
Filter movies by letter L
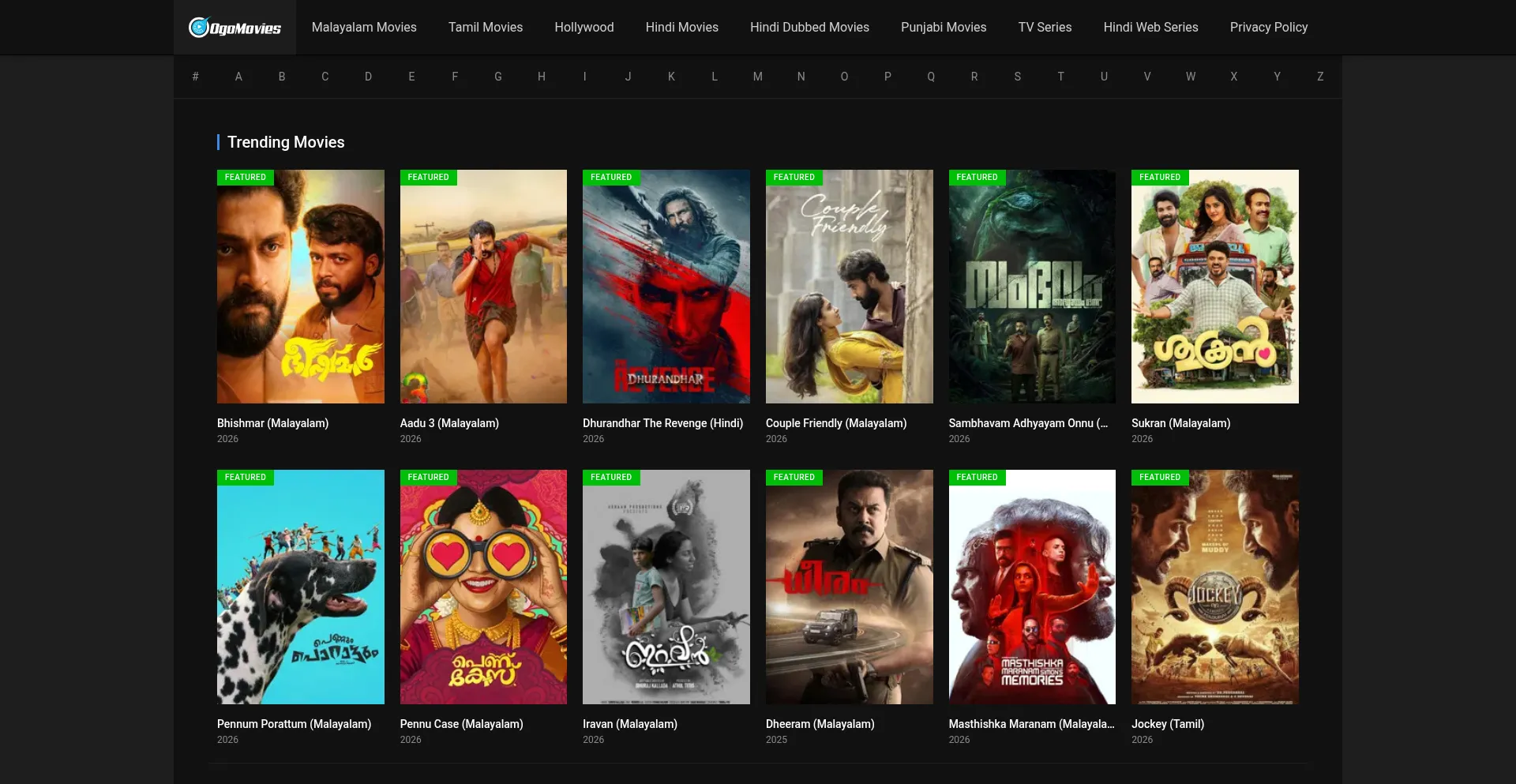click(x=715, y=77)
